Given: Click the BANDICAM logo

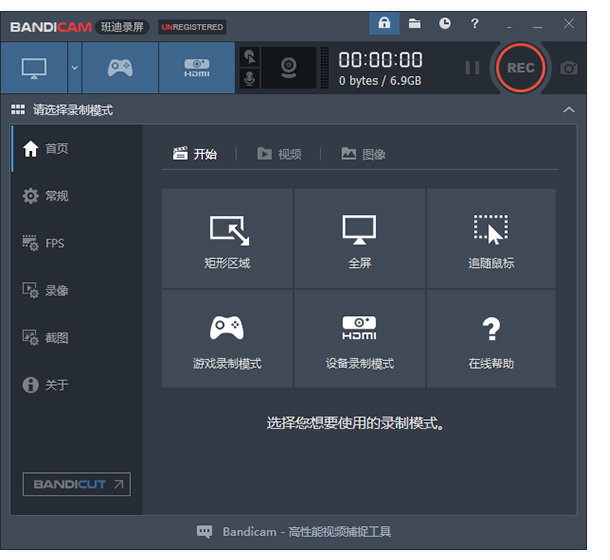Looking at the screenshot, I should 51,27.
